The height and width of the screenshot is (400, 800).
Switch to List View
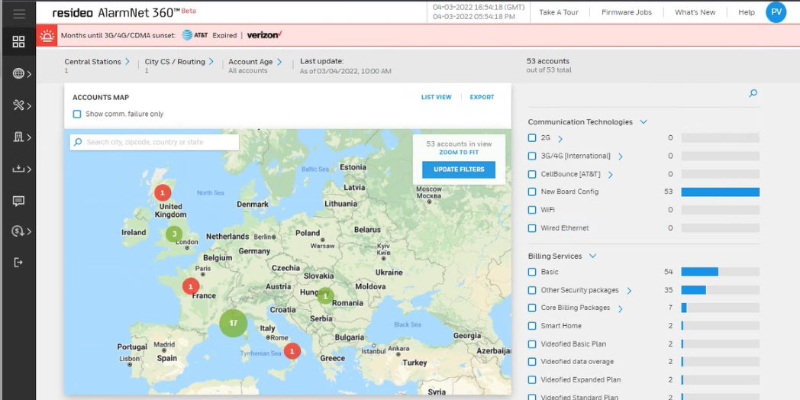coord(436,97)
